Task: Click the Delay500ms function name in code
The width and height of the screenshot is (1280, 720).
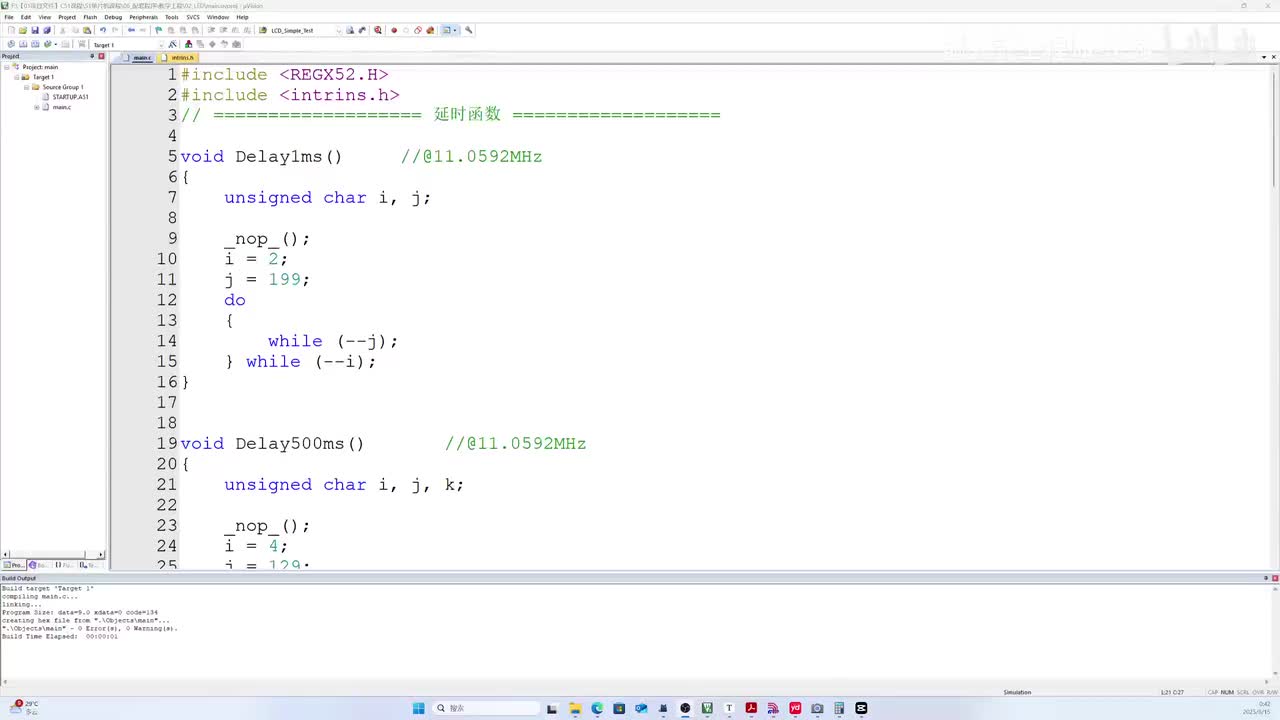Action: pyautogui.click(x=289, y=443)
